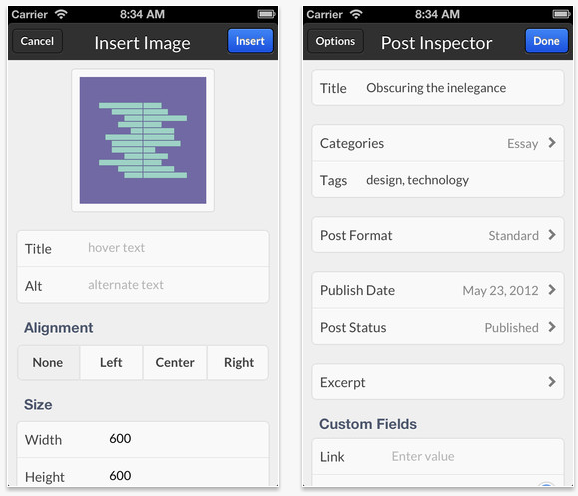Tap the battery icon on Post Inspector screen
This screenshot has height=496, width=578.
click(x=561, y=14)
